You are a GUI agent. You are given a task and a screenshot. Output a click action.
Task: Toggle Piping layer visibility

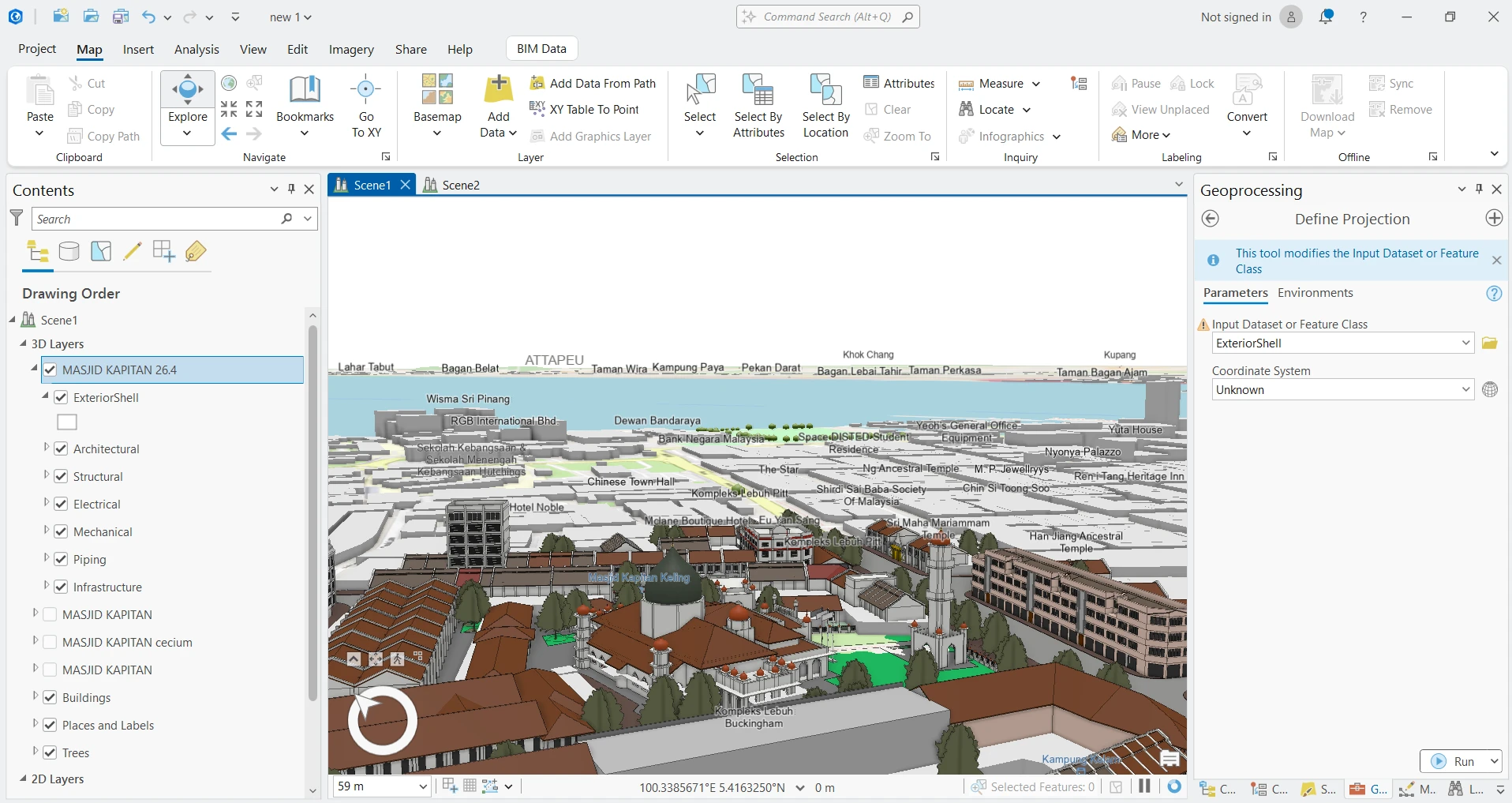(x=61, y=559)
